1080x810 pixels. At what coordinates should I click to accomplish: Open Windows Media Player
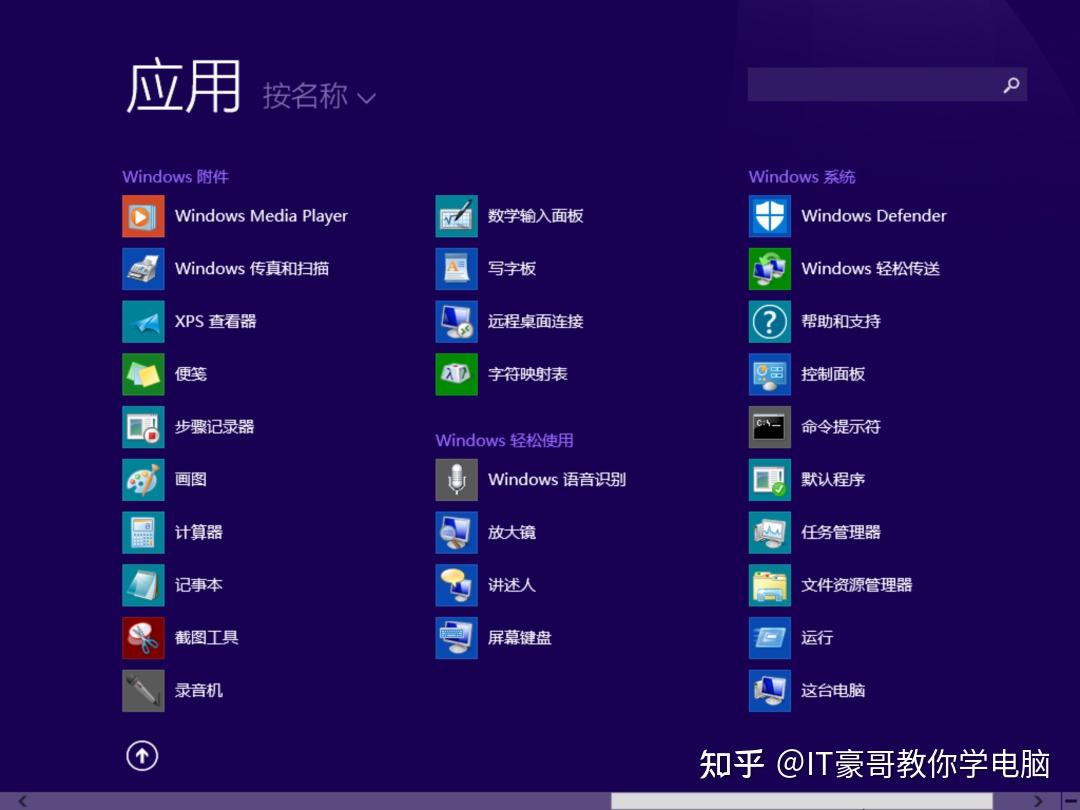click(260, 215)
